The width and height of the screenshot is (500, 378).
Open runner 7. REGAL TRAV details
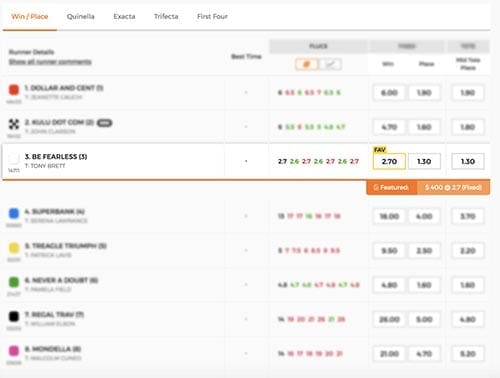click(54, 315)
